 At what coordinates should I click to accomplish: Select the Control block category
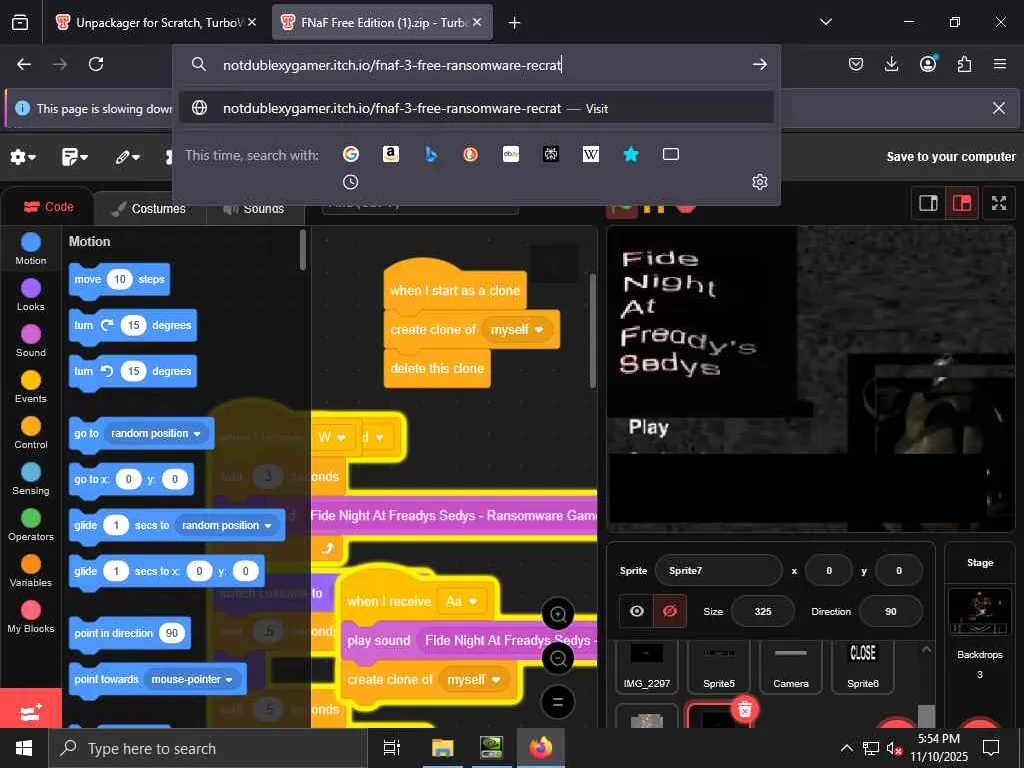(x=31, y=433)
